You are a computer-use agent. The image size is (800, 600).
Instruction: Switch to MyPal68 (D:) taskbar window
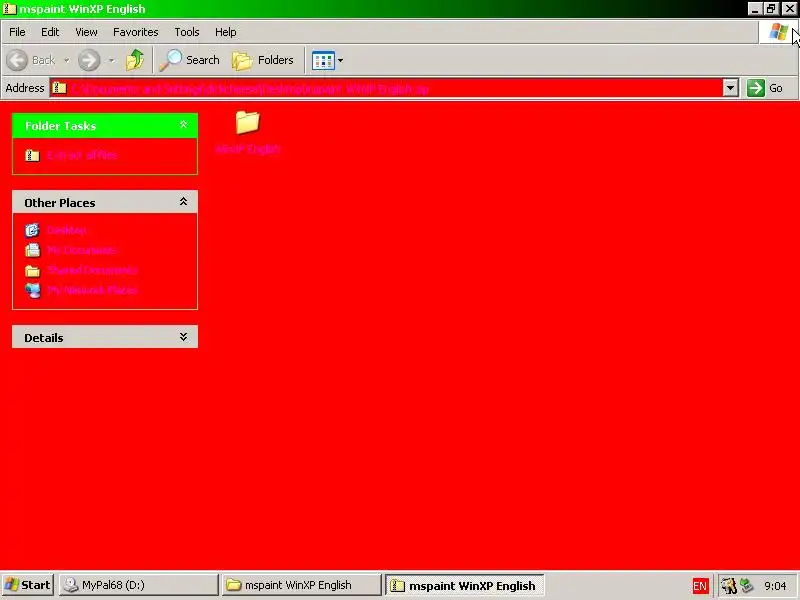(x=139, y=585)
